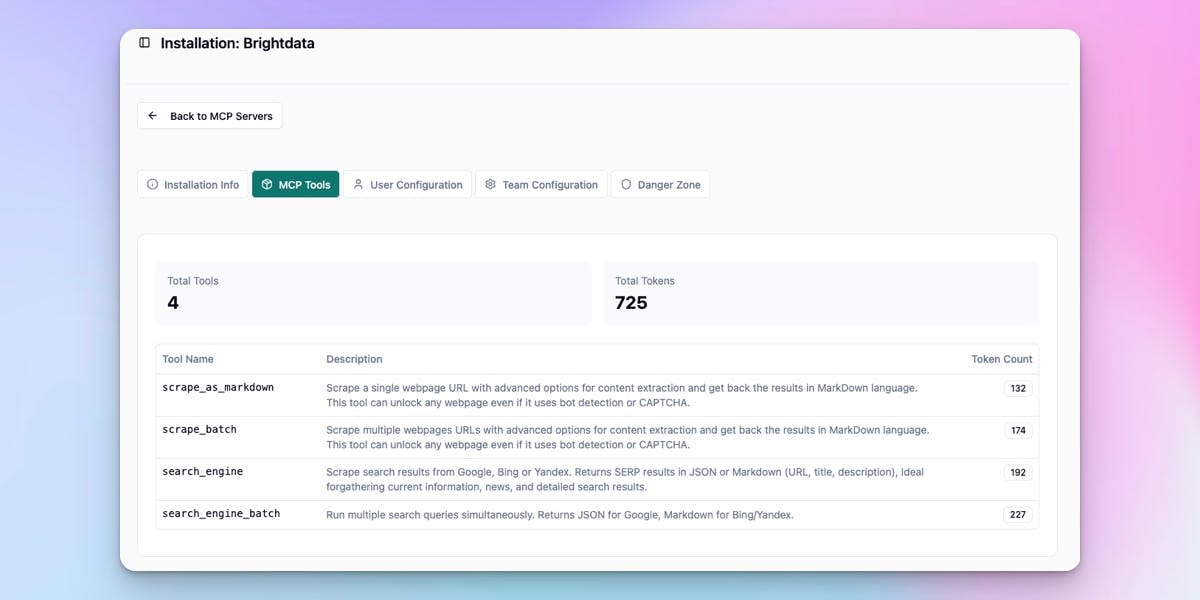Click the Total Tools summary card
1200x600 pixels.
tap(373, 293)
